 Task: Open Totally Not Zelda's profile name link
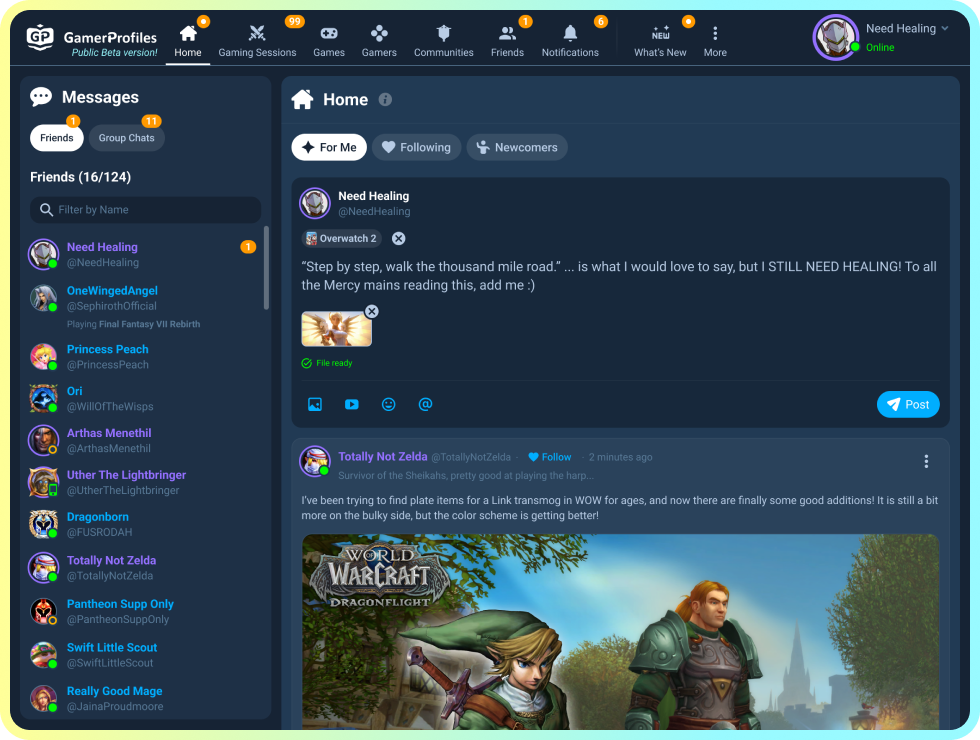coord(382,456)
